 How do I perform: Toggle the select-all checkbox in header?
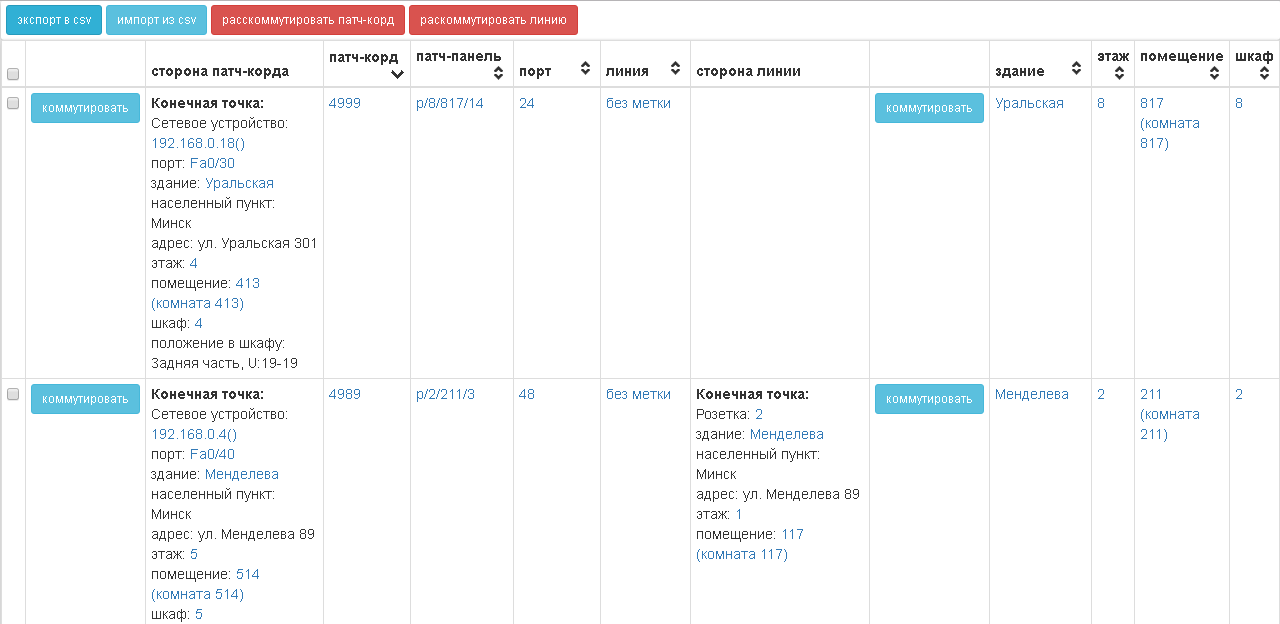coord(13,74)
